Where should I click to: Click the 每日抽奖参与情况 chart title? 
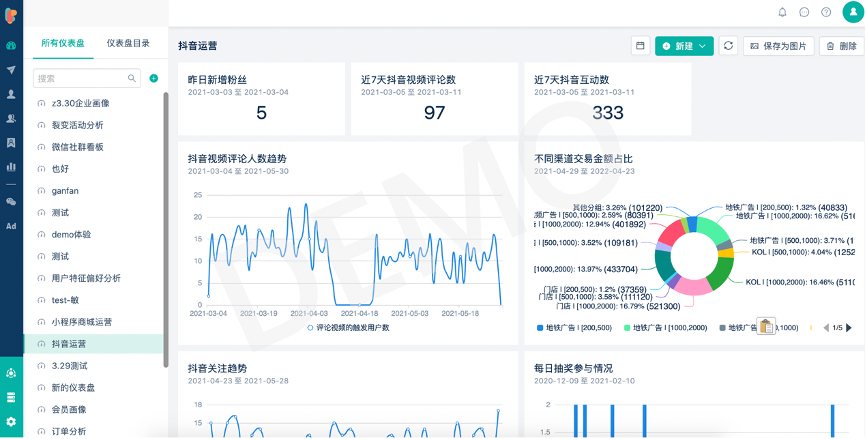(573, 368)
